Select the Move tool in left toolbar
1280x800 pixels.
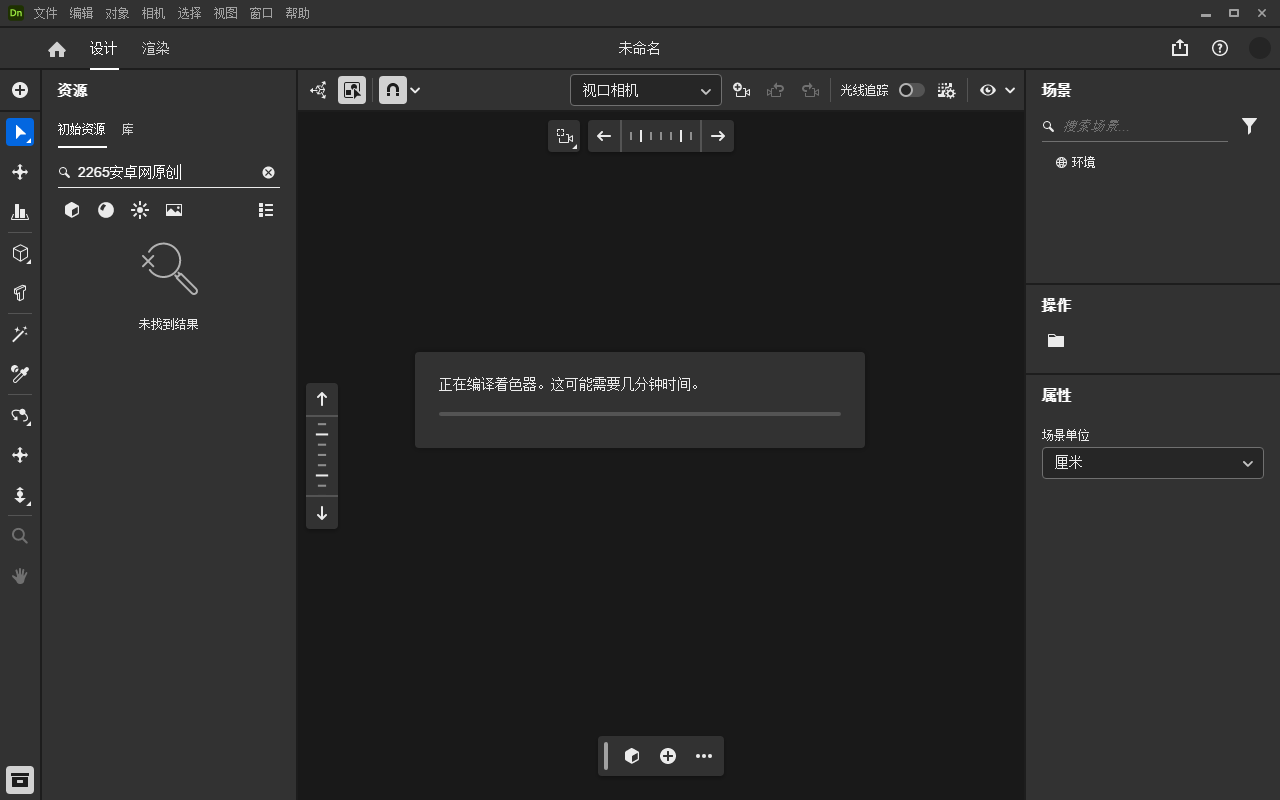[20, 171]
